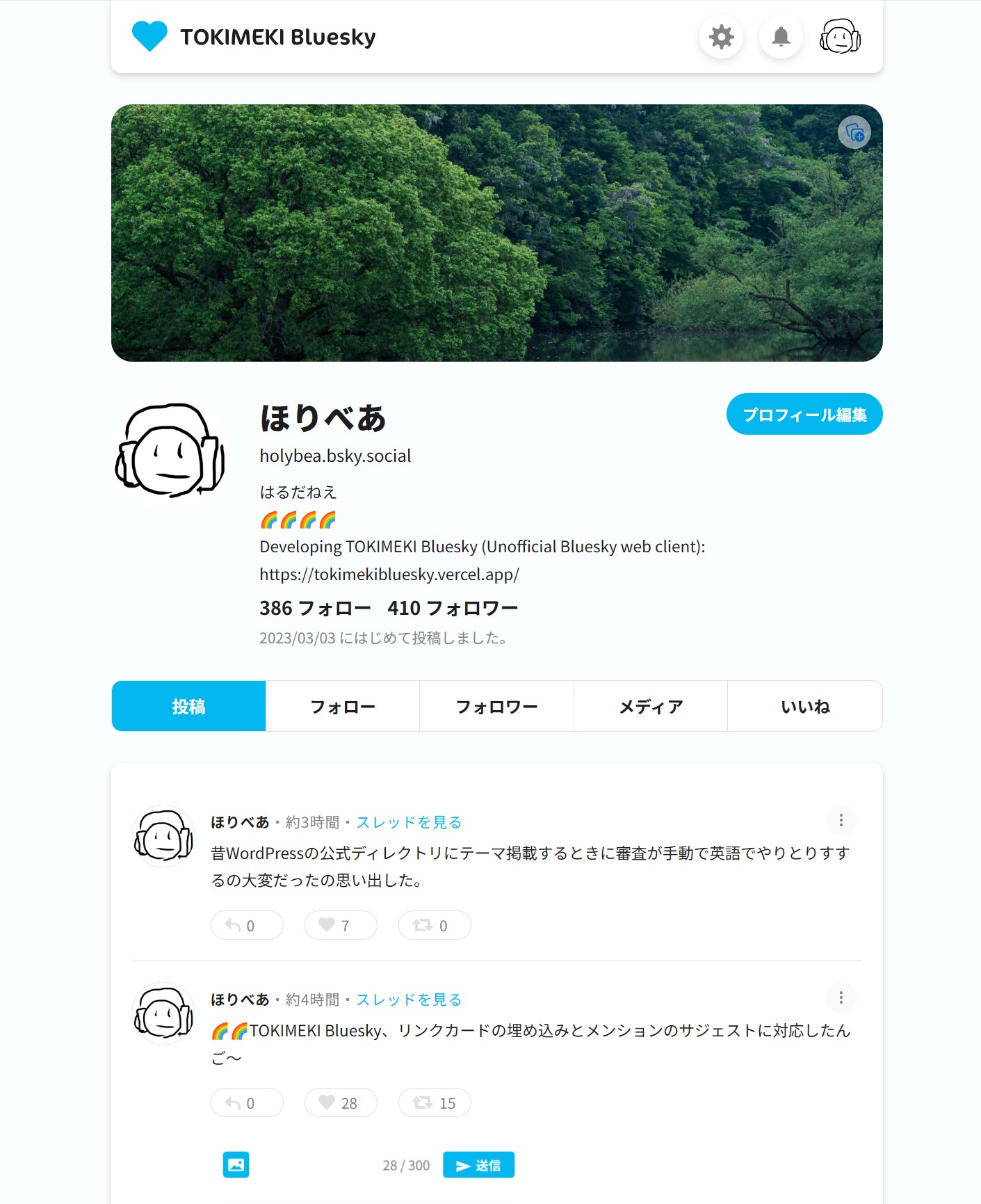Click the banner image change icon
Viewport: 981px width, 1204px height.
click(854, 132)
